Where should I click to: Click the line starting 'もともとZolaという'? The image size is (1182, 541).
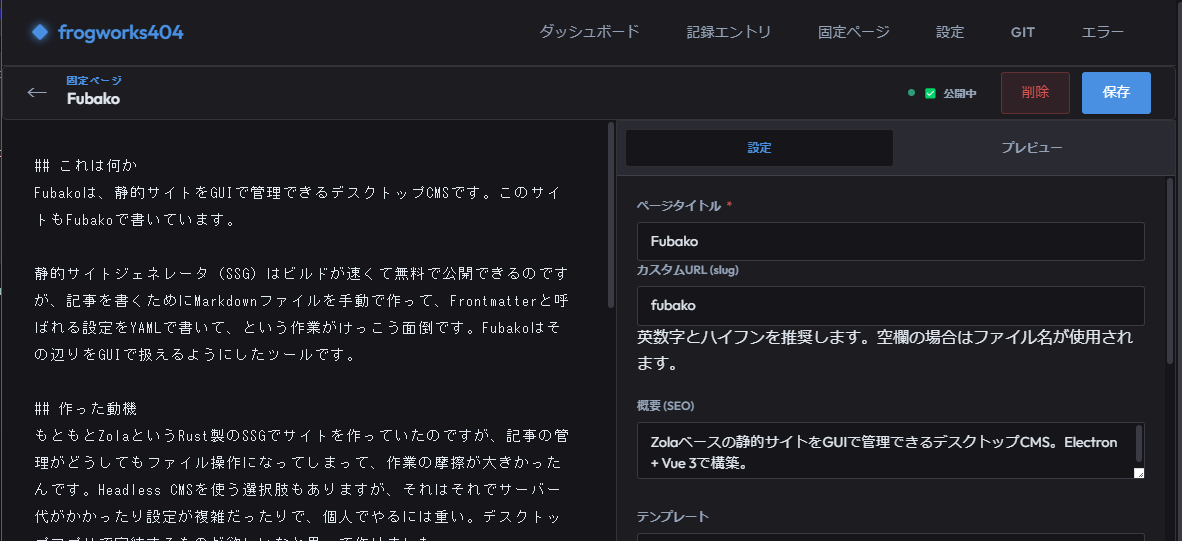pyautogui.click(x=302, y=436)
